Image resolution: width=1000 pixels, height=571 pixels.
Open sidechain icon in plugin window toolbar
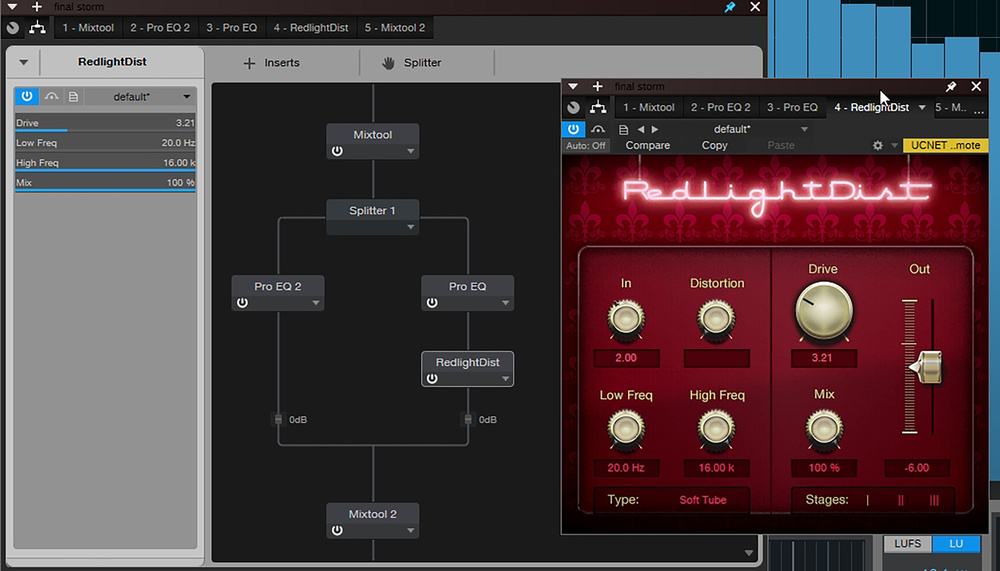[x=598, y=129]
